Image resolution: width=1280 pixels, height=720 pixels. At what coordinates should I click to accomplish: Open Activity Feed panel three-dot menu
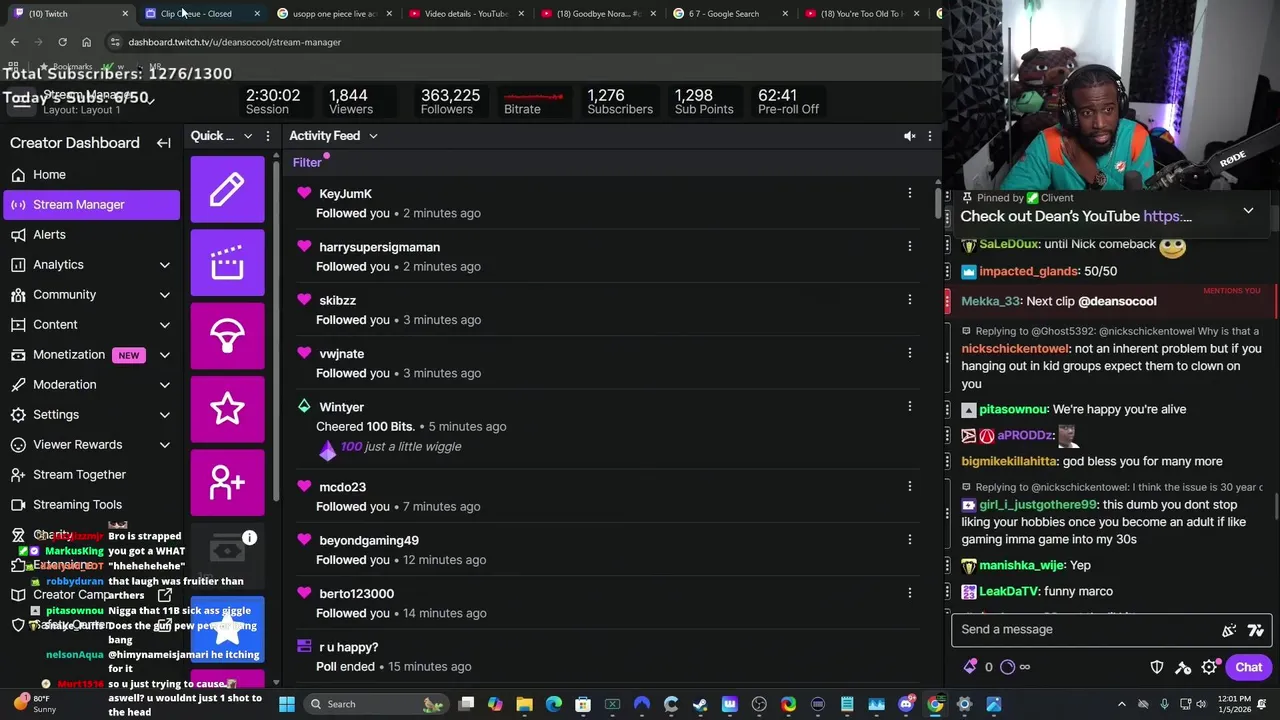pyautogui.click(x=930, y=136)
